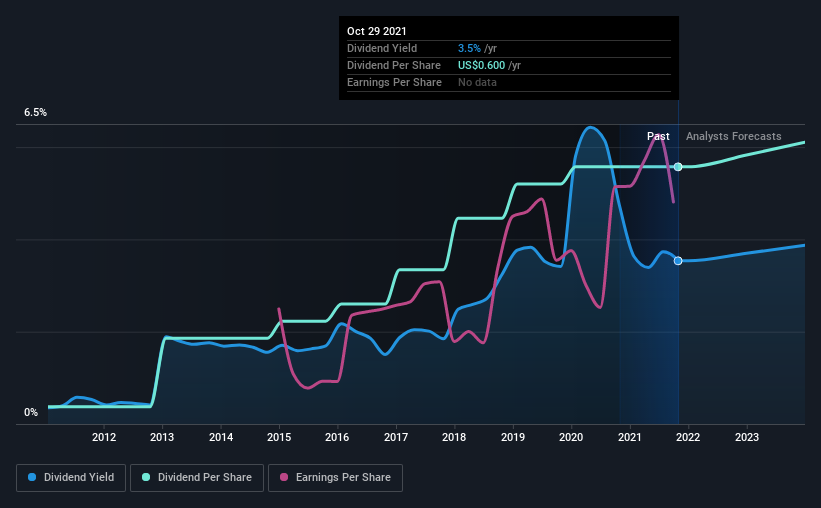Click the teal Dividend Per Share legend dot
821x508 pixels.
[x=146, y=477]
